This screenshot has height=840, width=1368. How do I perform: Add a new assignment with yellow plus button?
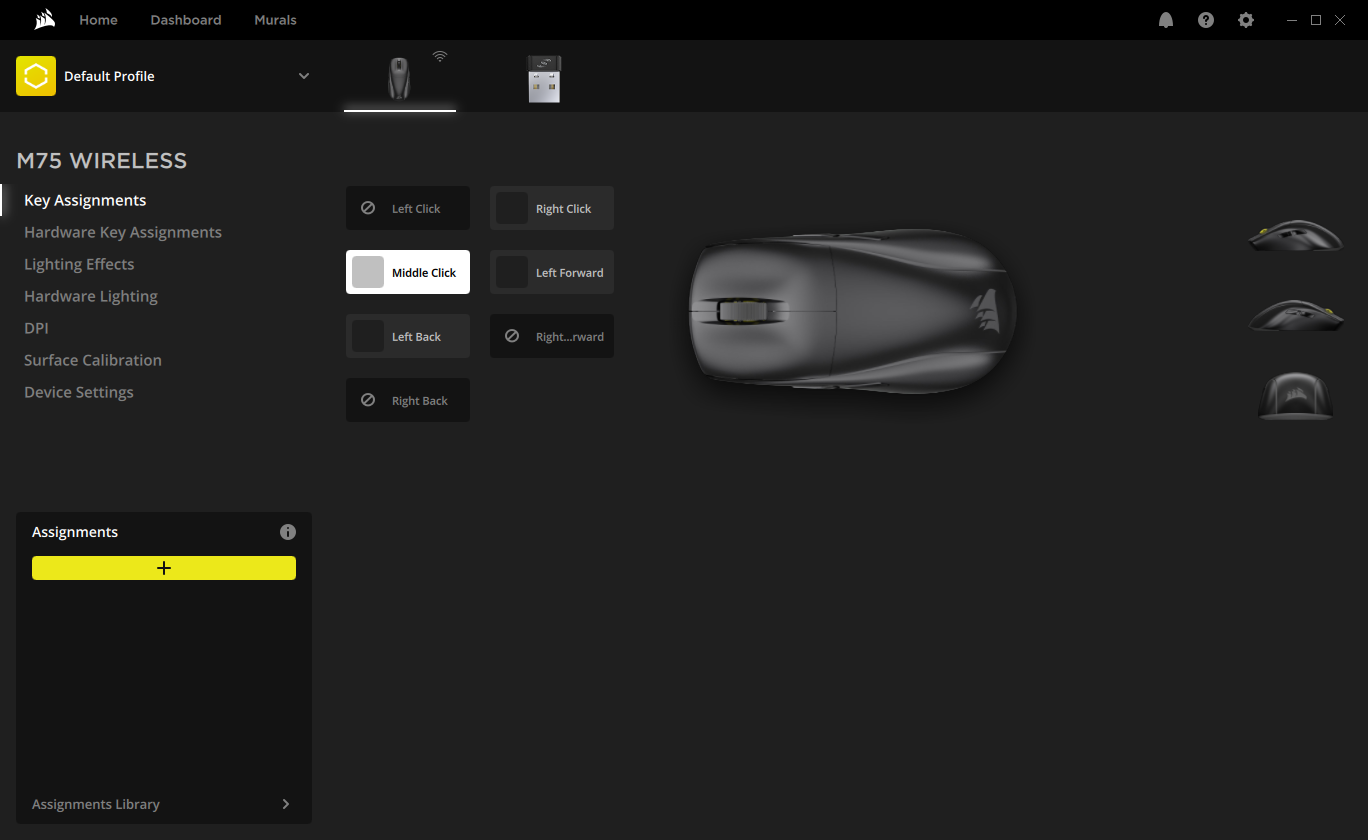164,568
